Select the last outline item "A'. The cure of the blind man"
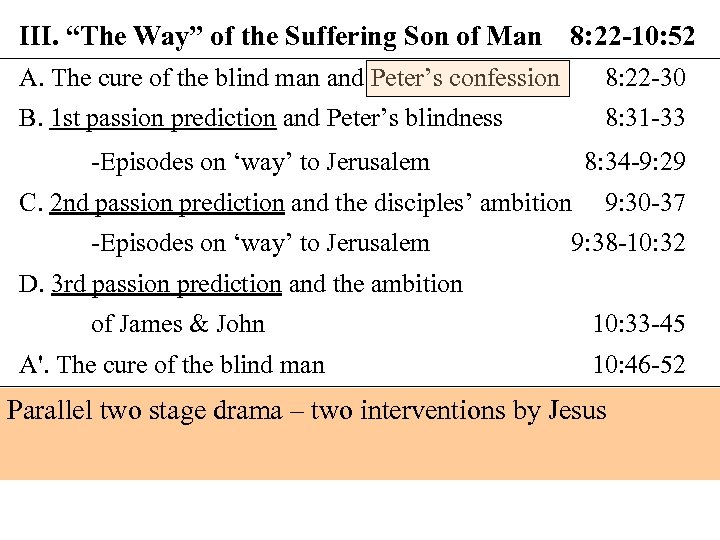 (172, 365)
